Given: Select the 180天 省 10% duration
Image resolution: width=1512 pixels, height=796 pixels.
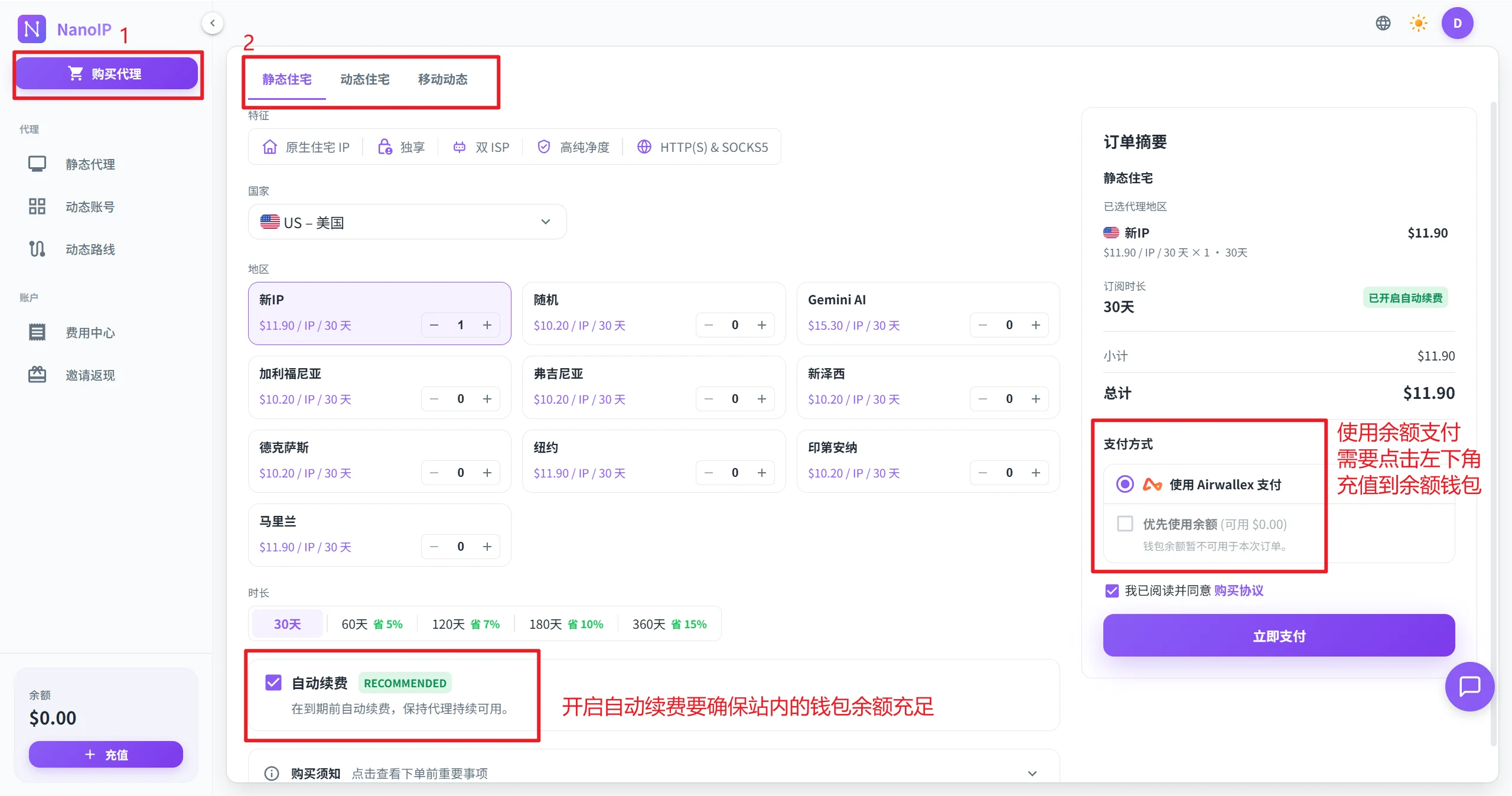Looking at the screenshot, I should point(566,624).
